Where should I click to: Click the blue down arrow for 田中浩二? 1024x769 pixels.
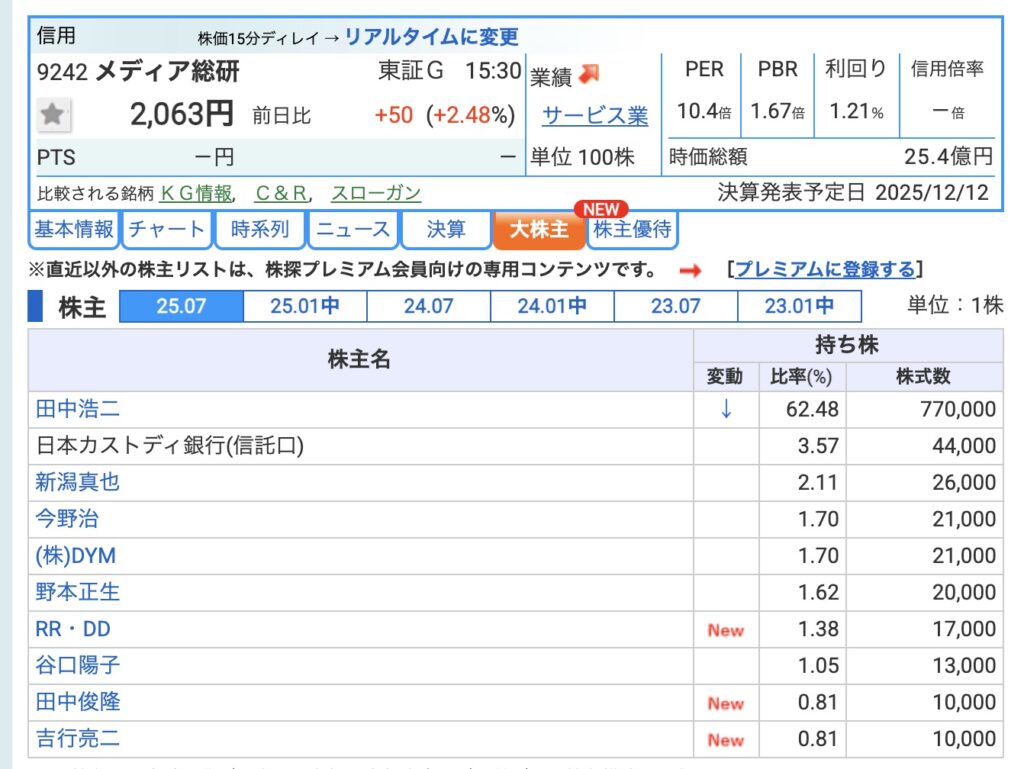[726, 409]
